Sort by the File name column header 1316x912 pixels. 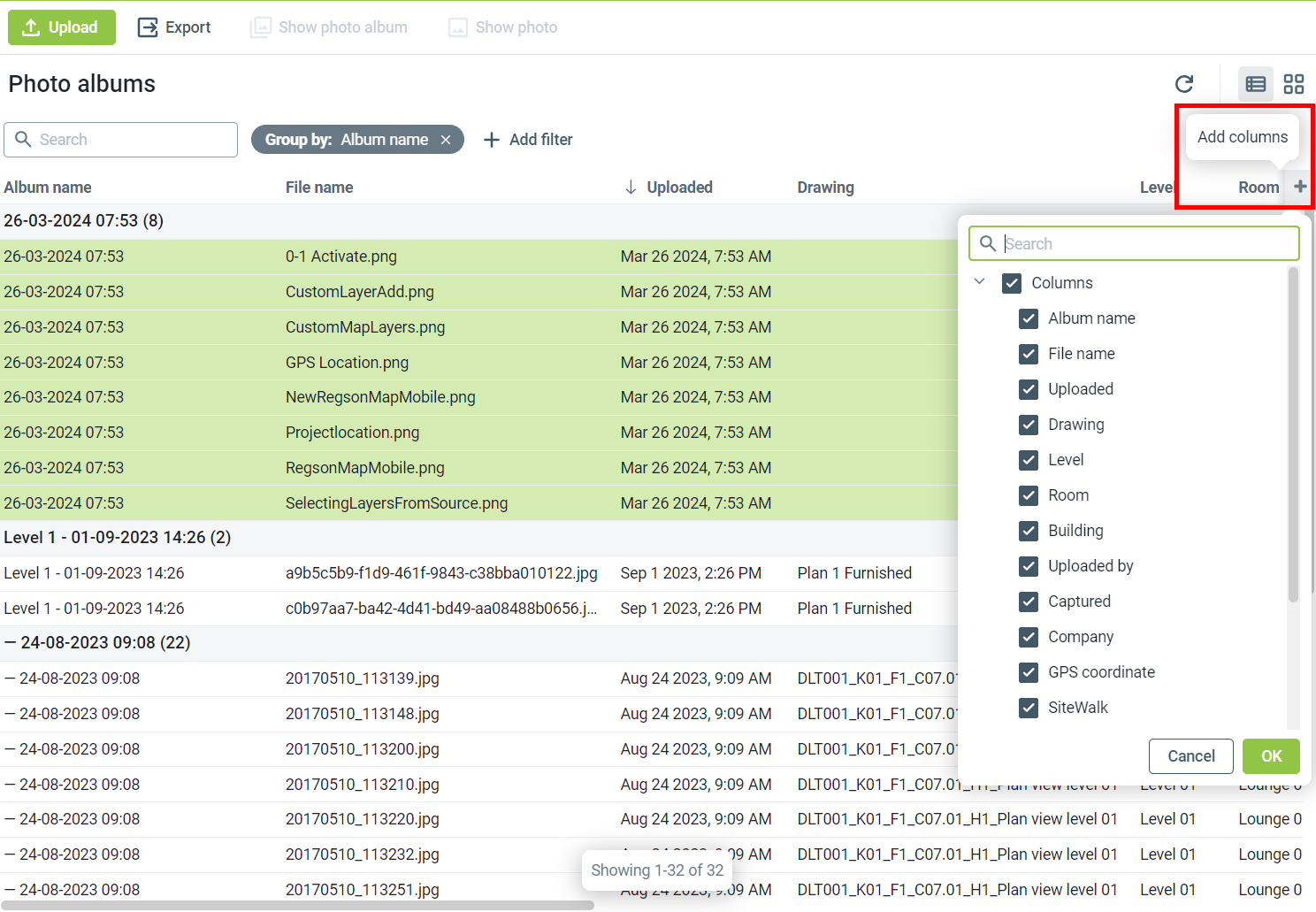tap(319, 188)
